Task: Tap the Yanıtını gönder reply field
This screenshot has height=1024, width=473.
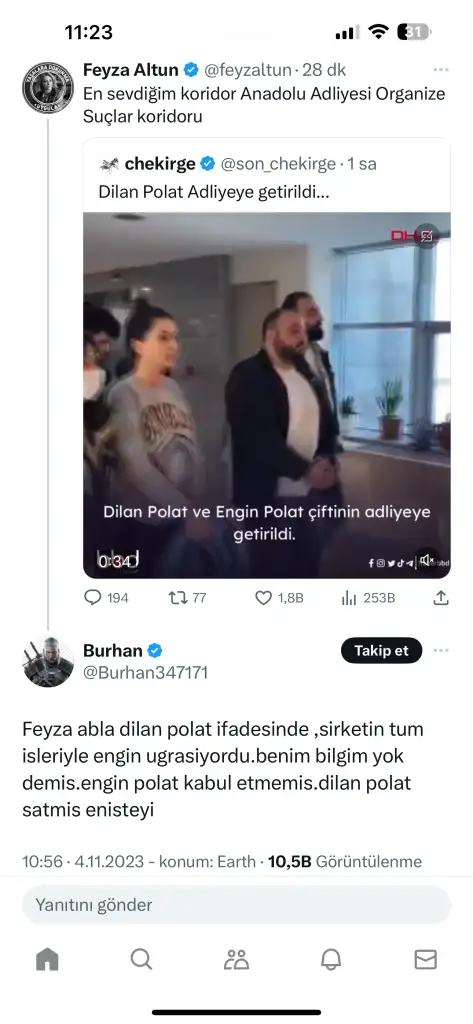Action: tap(236, 904)
